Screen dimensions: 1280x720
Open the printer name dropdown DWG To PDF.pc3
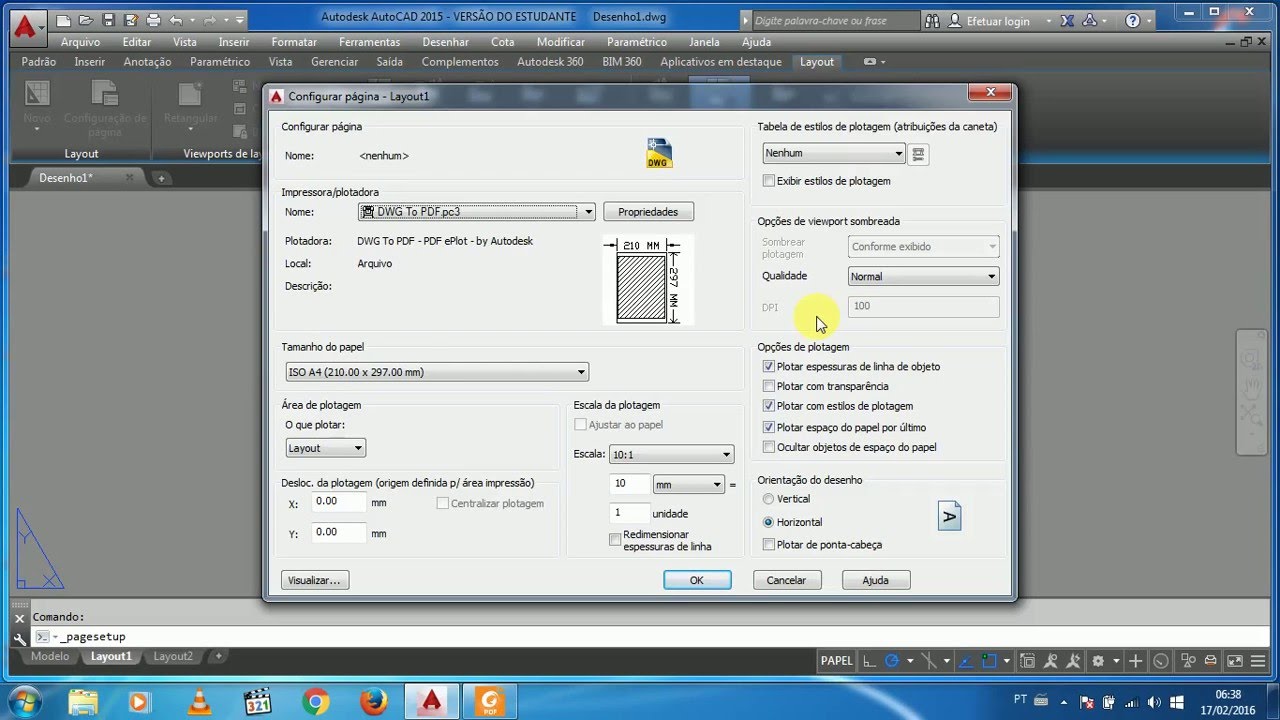477,212
